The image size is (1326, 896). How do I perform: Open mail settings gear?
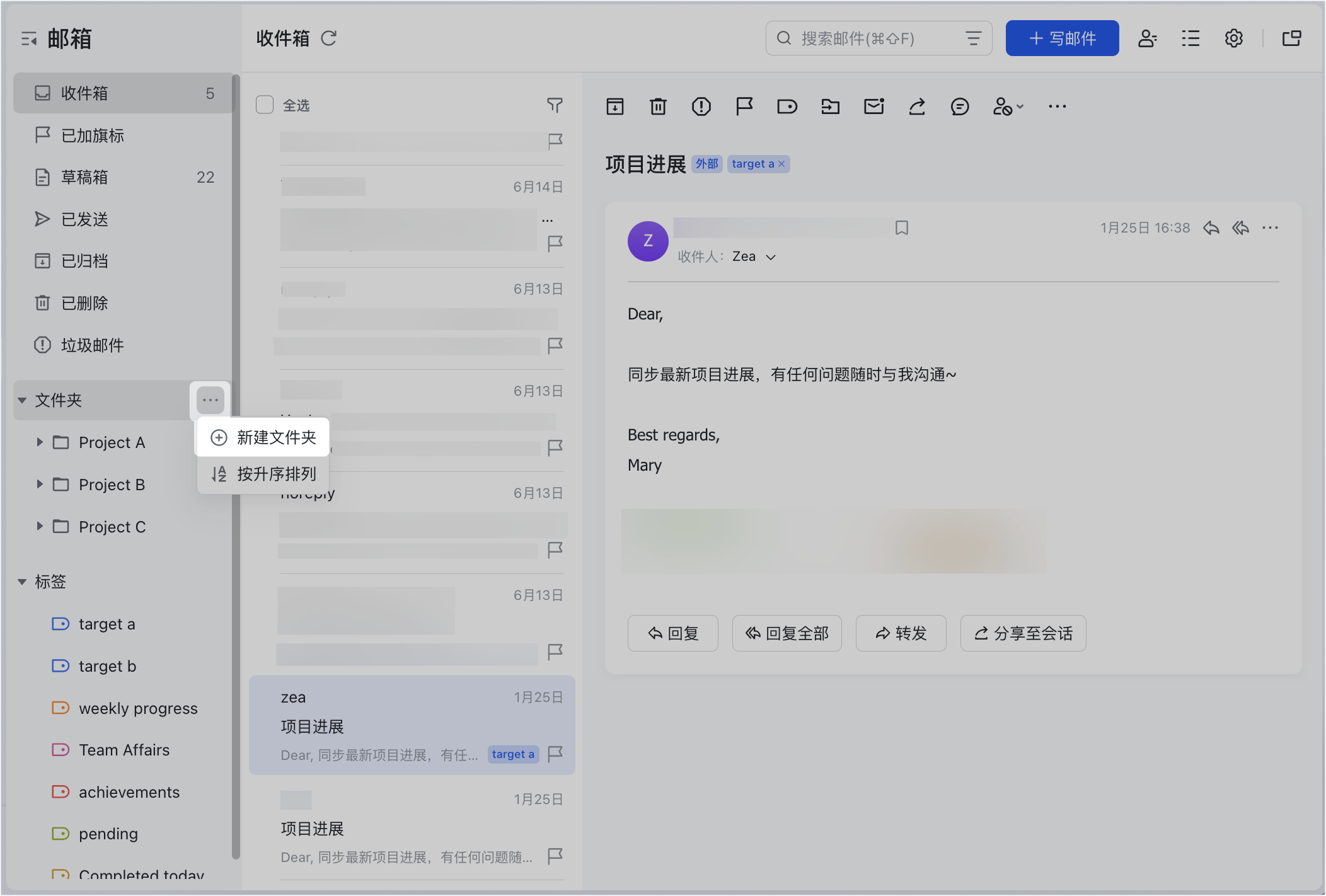coord(1233,38)
